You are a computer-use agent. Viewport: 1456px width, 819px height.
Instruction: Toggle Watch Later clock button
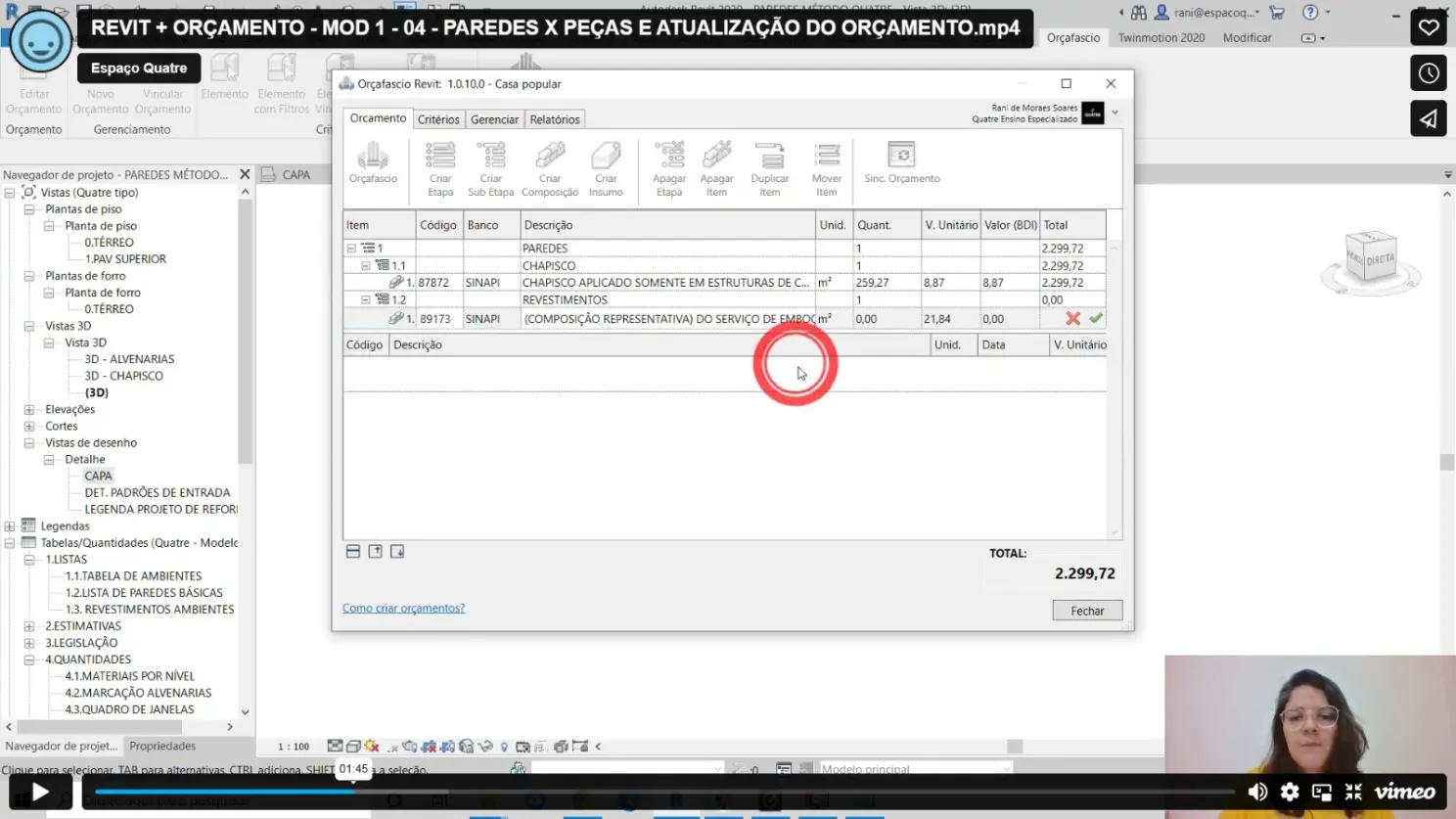click(x=1429, y=73)
